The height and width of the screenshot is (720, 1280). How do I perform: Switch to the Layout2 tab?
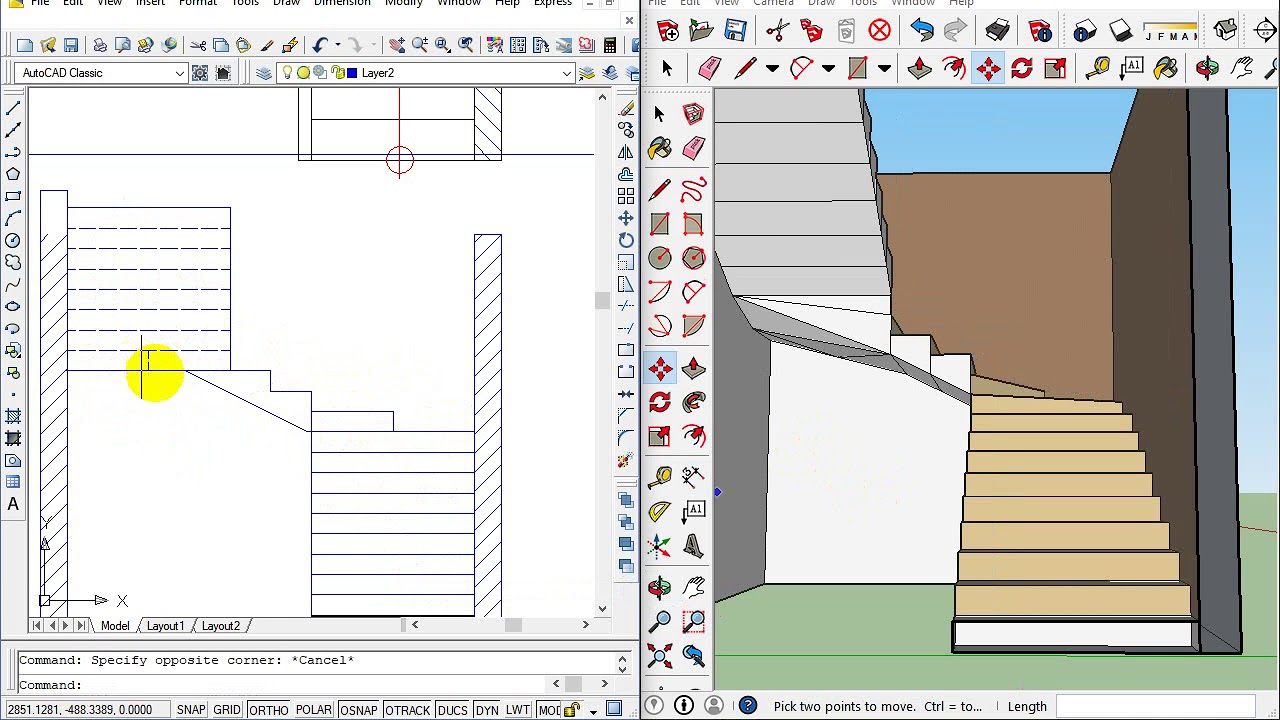pyautogui.click(x=220, y=626)
